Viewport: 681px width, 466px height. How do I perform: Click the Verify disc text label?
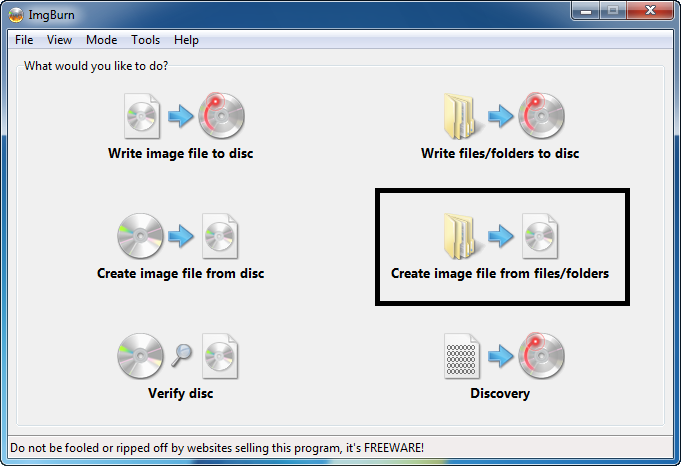click(181, 393)
